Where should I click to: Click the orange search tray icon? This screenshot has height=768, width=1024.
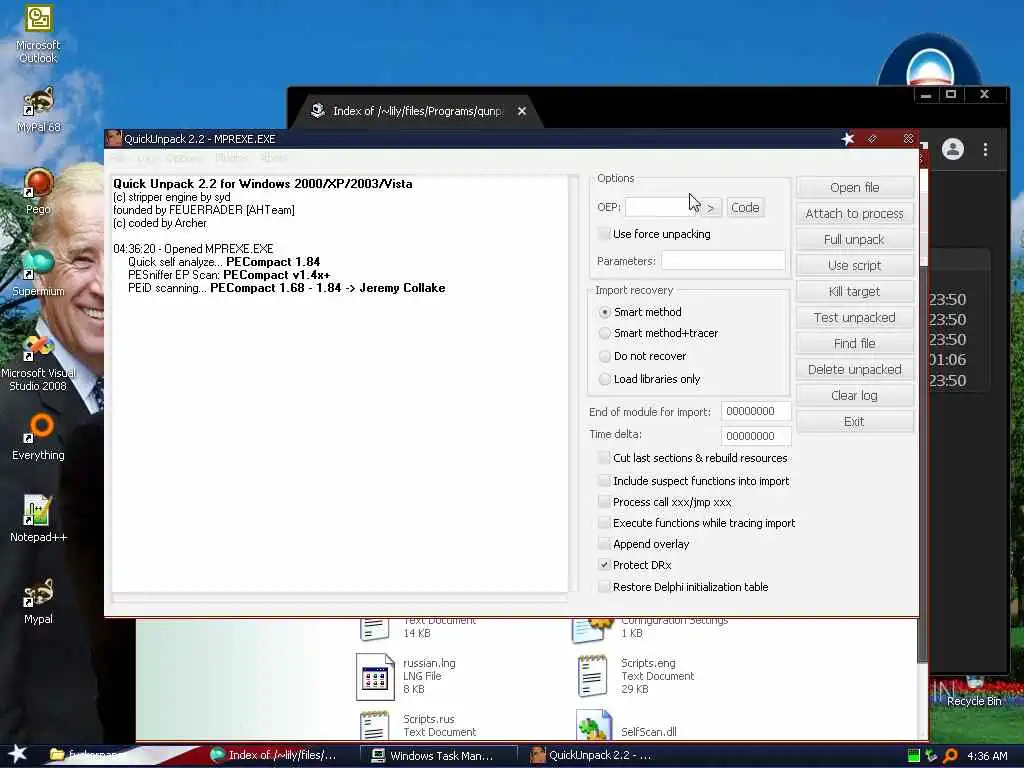point(950,756)
